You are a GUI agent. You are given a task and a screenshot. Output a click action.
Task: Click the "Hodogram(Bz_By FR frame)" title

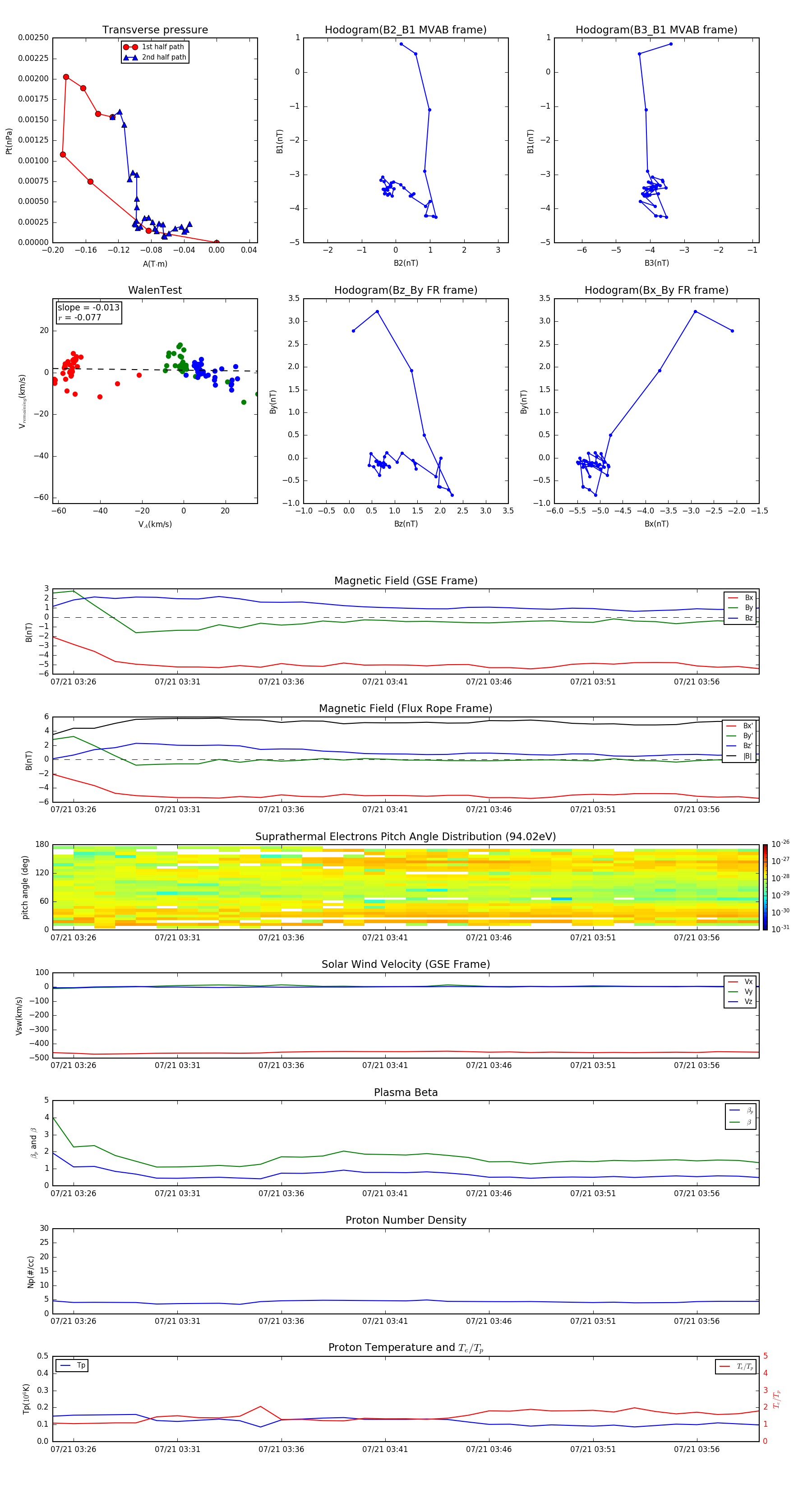point(406,290)
